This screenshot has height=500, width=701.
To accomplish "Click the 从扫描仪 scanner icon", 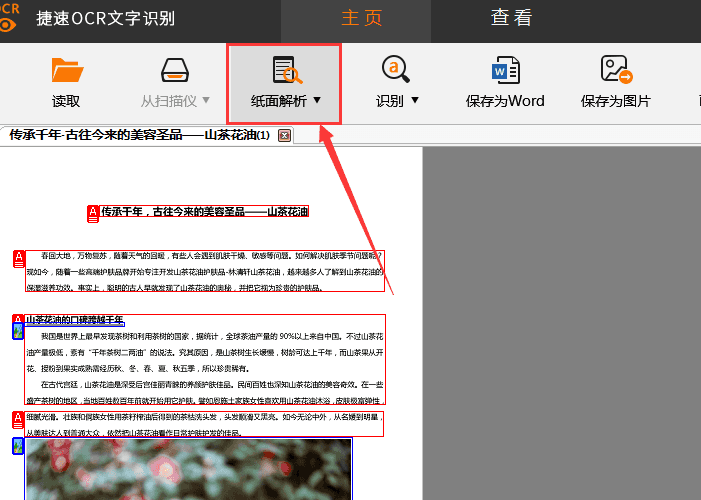I will coord(175,71).
